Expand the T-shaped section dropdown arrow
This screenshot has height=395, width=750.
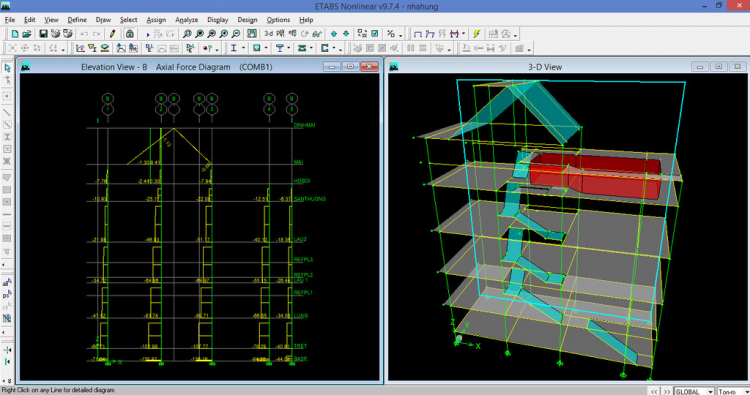pyautogui.click(x=288, y=48)
